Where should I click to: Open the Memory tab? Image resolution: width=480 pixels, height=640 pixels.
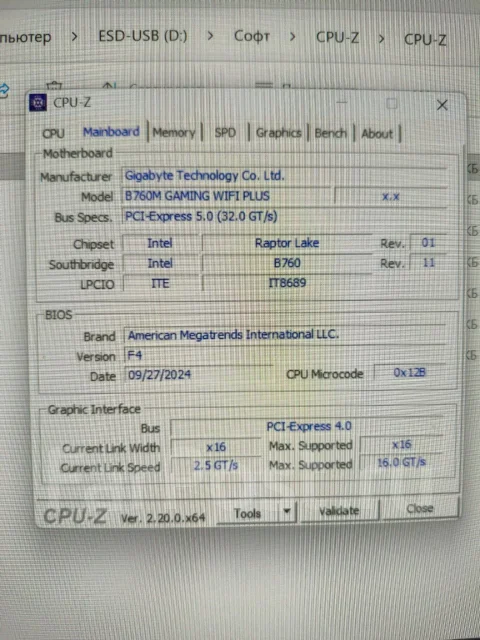[x=173, y=132]
